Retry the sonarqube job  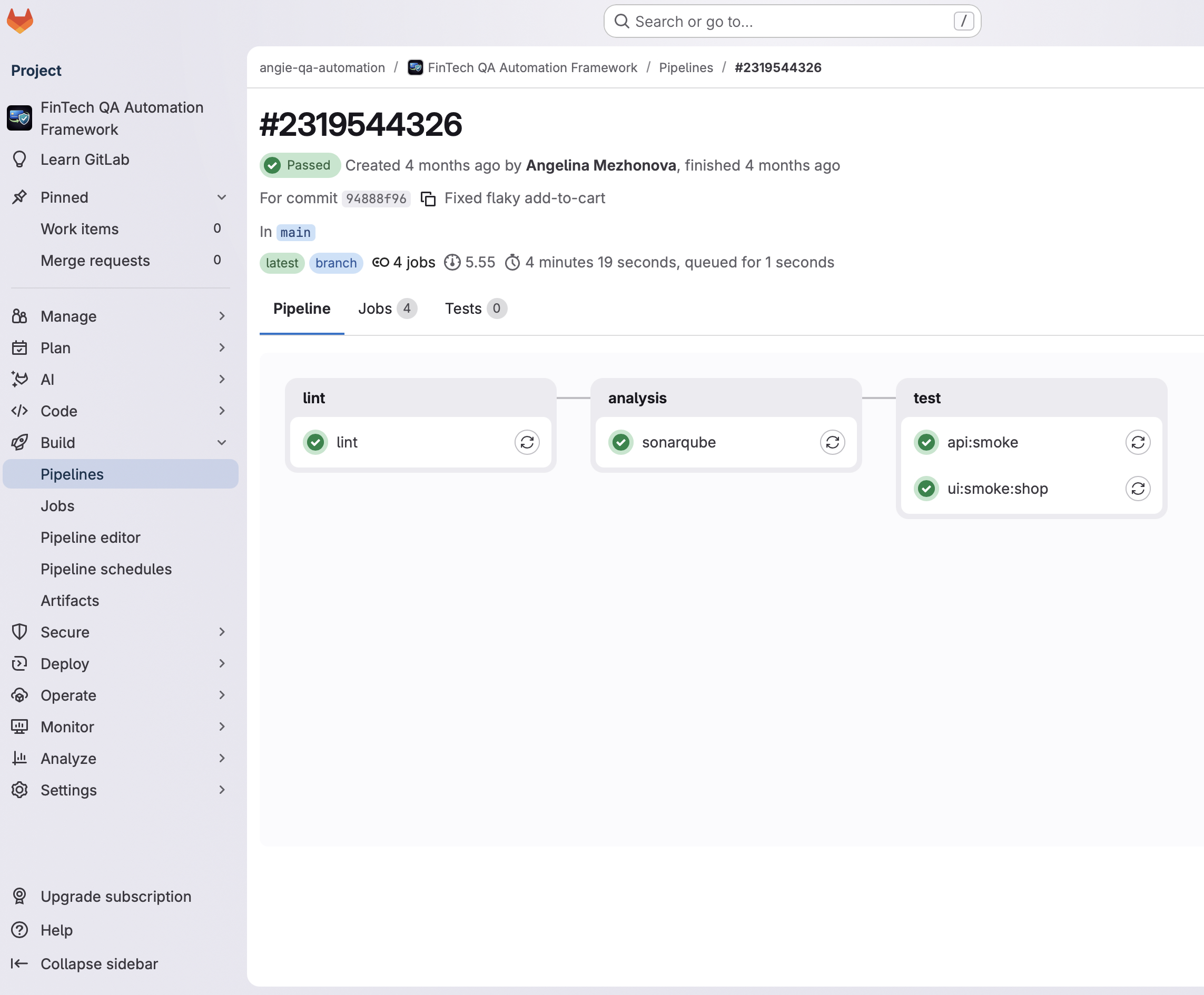[x=833, y=442]
